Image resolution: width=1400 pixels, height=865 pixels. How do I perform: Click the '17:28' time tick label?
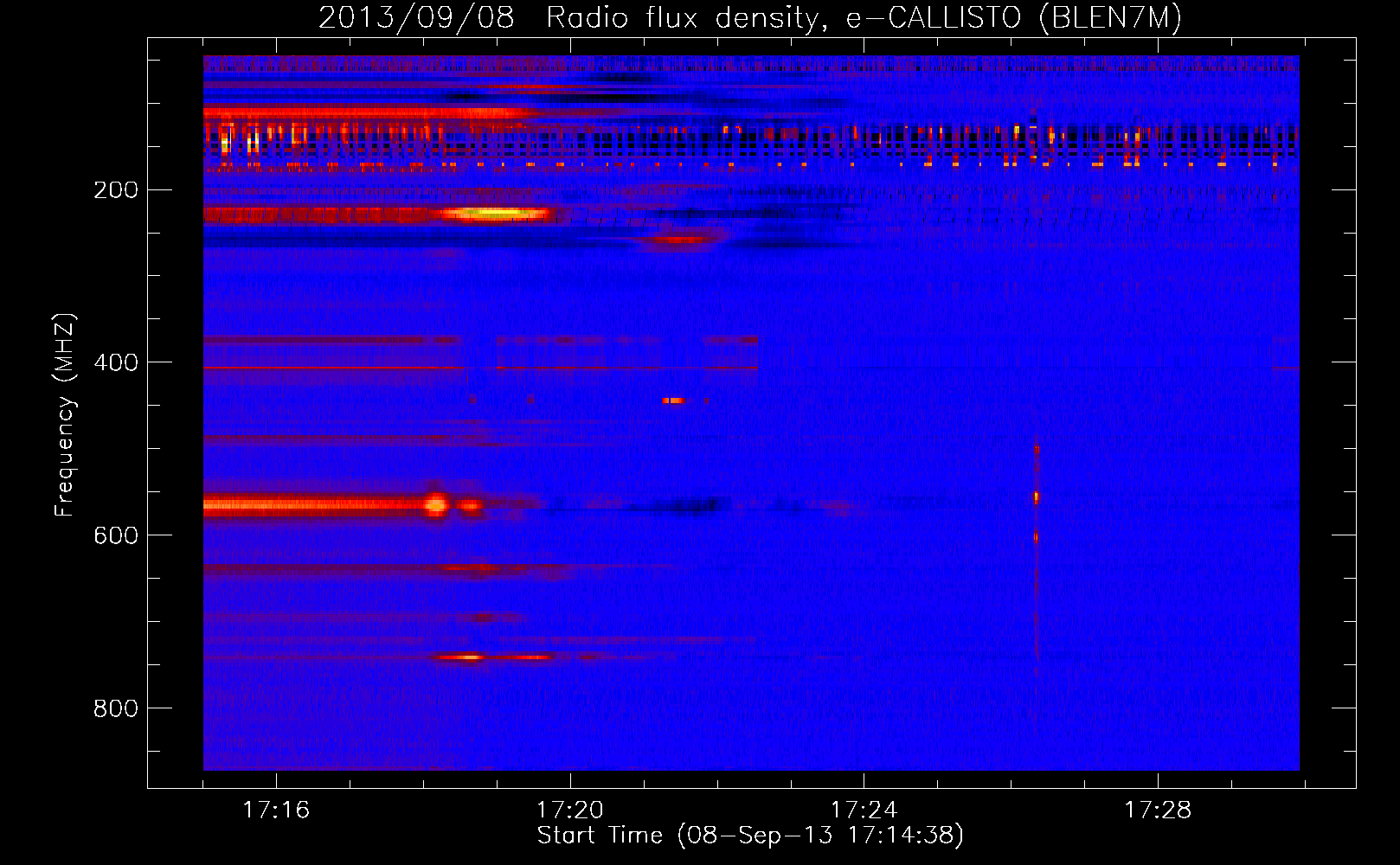[1158, 810]
